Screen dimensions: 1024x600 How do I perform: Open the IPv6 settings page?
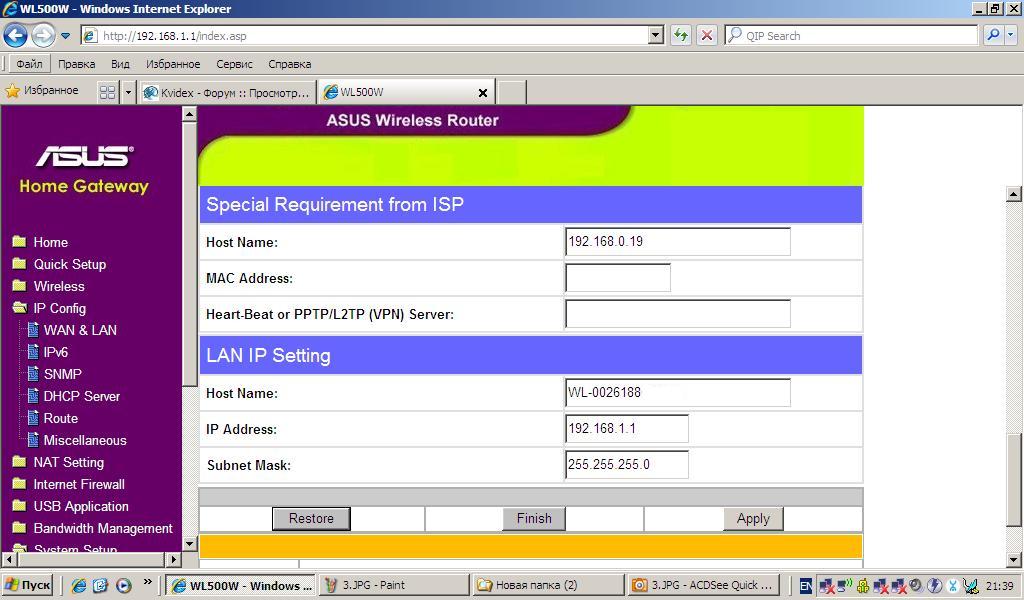[x=48, y=353]
